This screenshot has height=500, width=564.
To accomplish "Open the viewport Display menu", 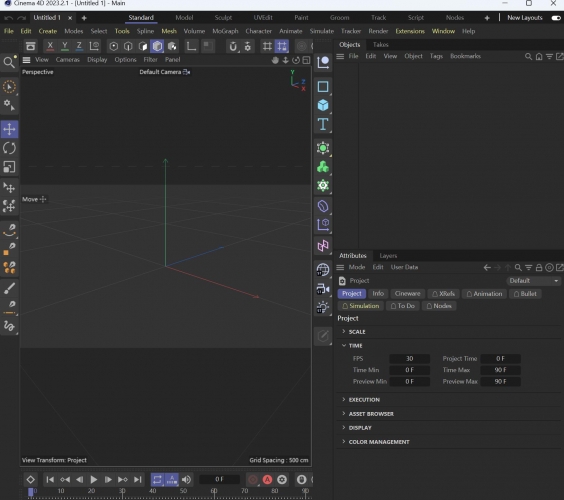I will [x=97, y=60].
